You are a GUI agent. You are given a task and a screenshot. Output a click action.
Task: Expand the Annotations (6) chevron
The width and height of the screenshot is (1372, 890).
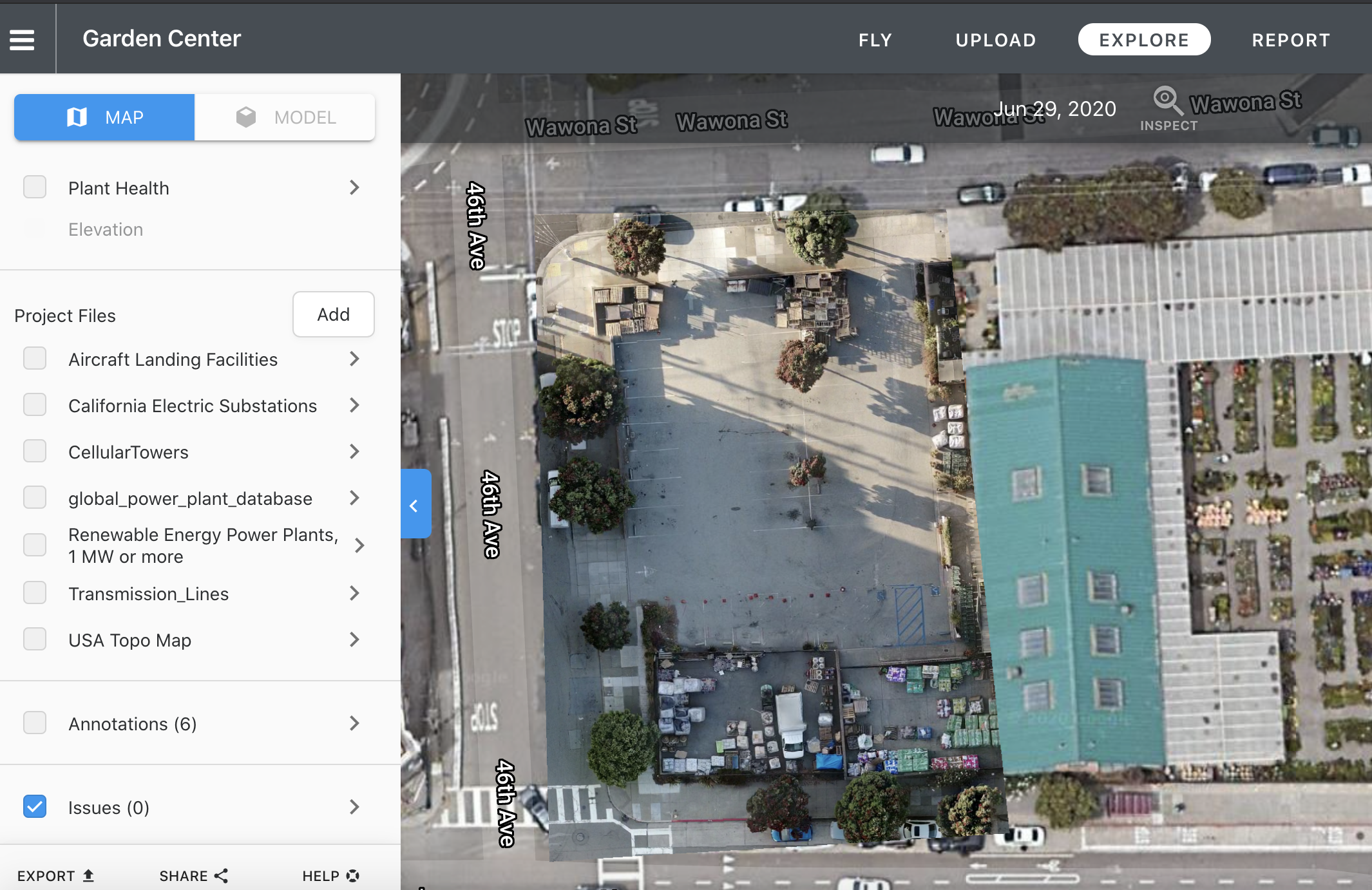[x=354, y=723]
